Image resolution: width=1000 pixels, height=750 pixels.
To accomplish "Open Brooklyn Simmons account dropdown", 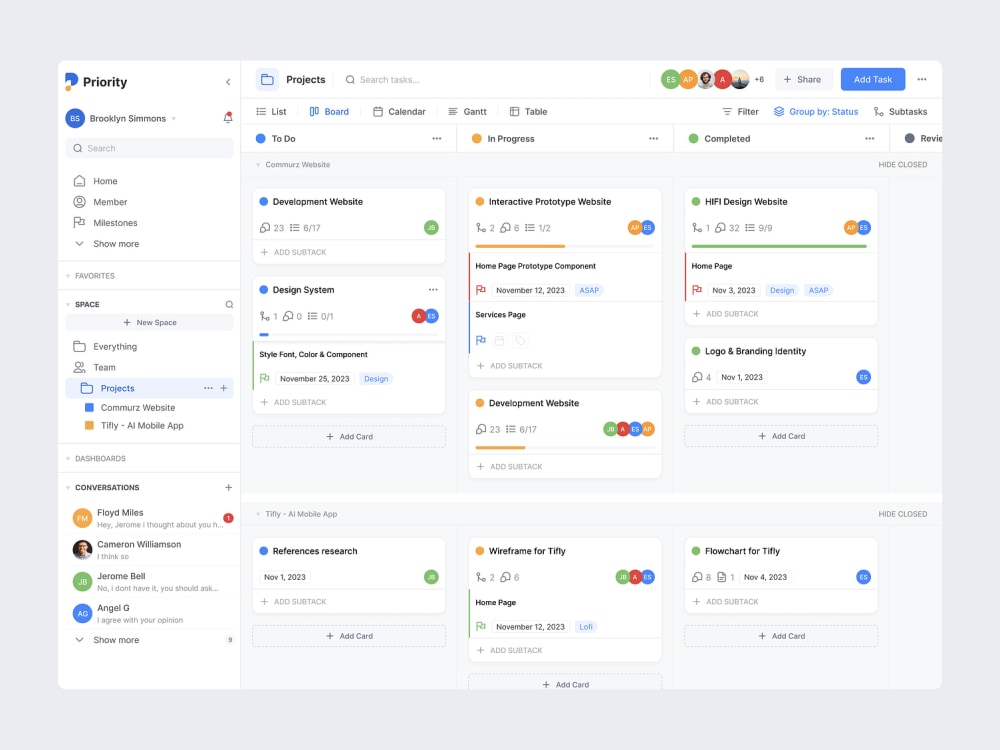I will (174, 119).
